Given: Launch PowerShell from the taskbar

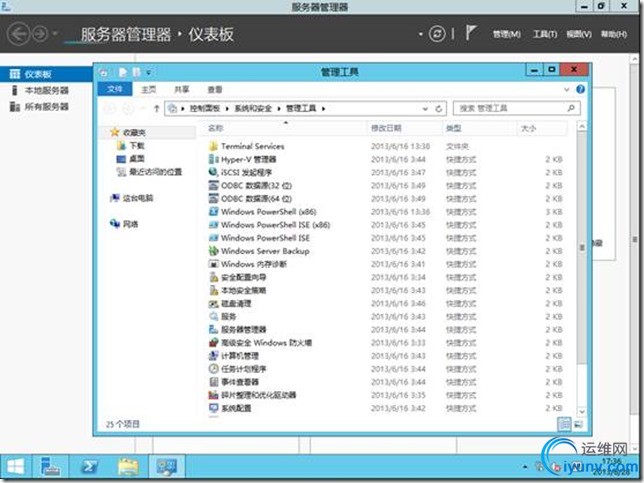Looking at the screenshot, I should tap(89, 467).
